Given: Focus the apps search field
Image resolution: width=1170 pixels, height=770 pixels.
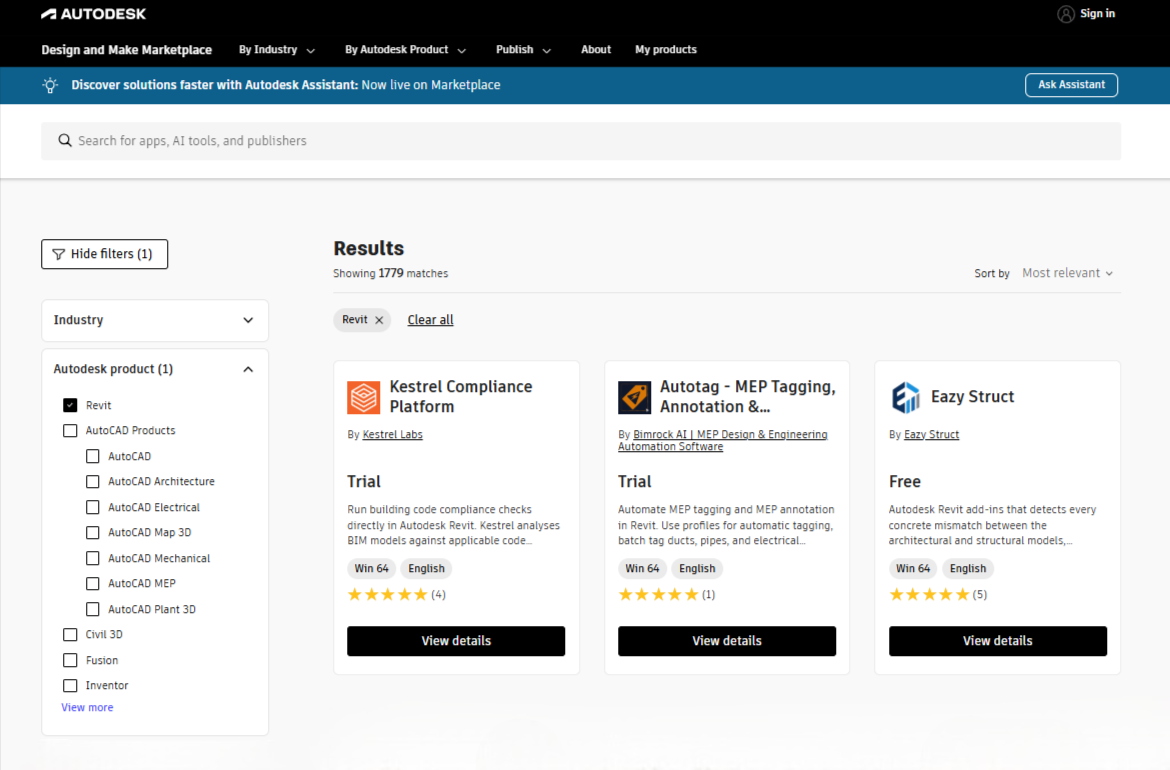Looking at the screenshot, I should pyautogui.click(x=581, y=141).
